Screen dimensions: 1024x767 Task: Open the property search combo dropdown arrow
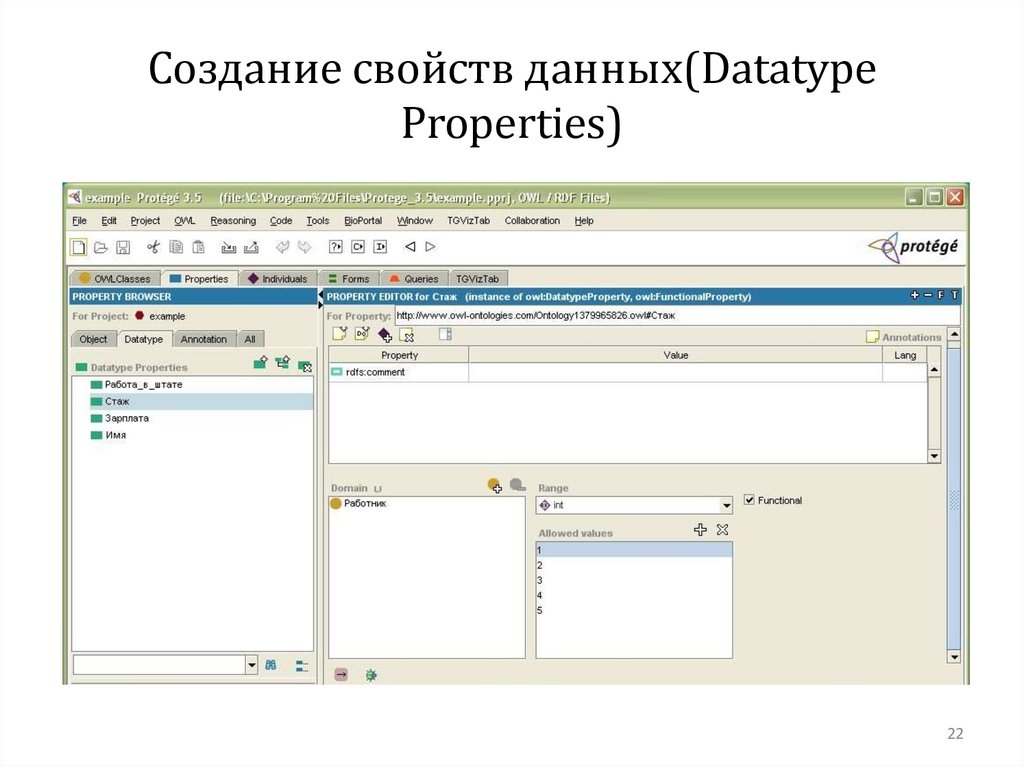coord(252,665)
